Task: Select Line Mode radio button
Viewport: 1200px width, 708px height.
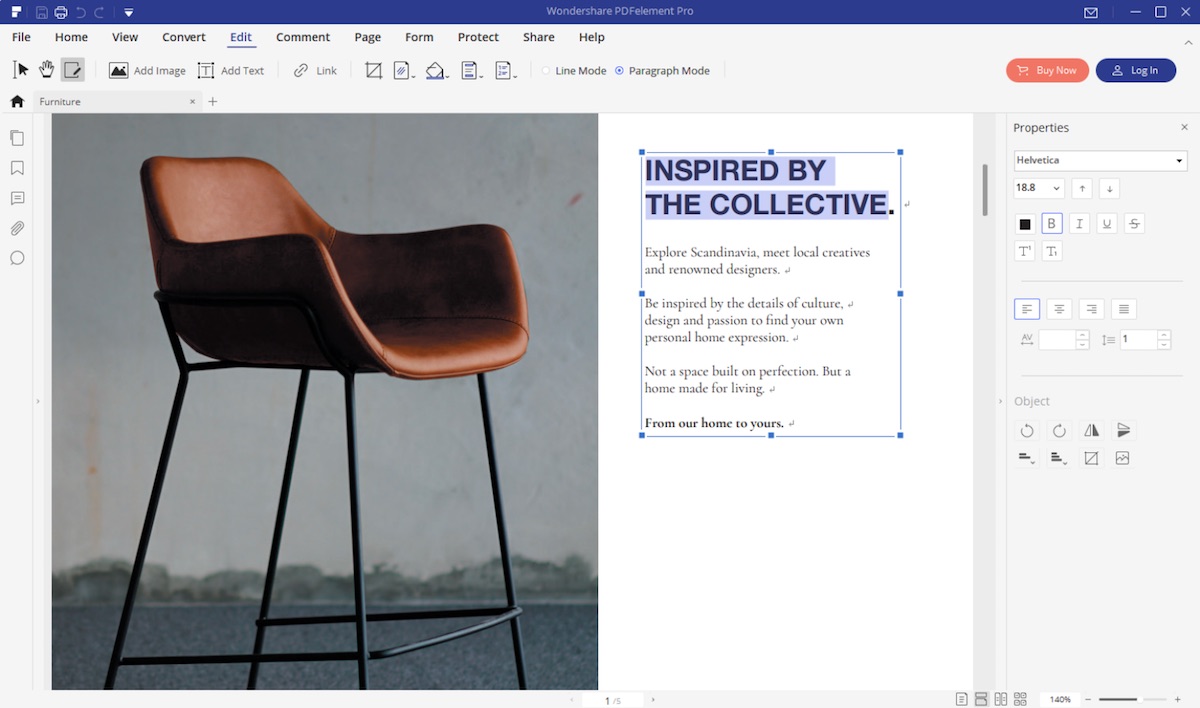Action: click(546, 71)
